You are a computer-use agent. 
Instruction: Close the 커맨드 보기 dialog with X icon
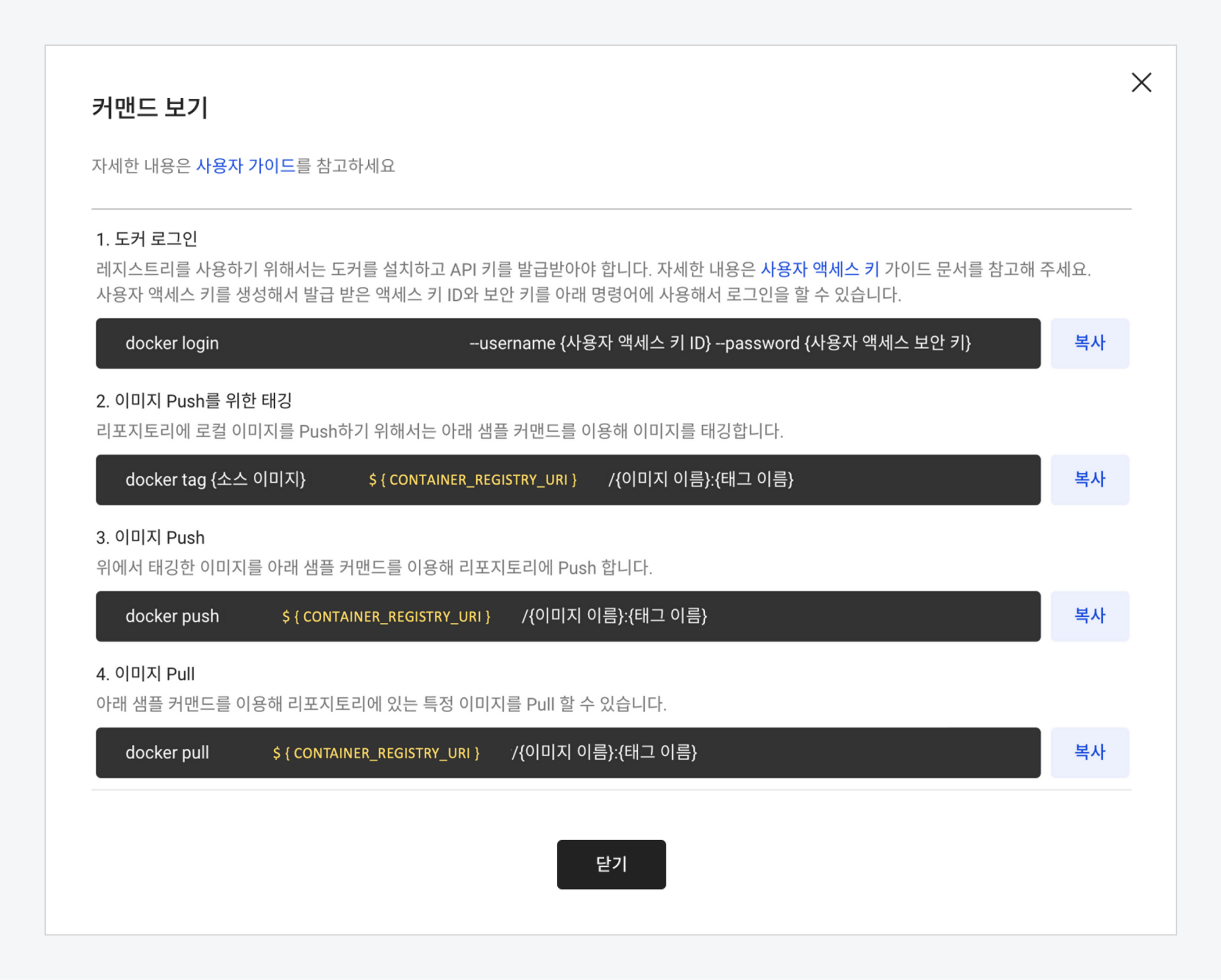(1140, 82)
